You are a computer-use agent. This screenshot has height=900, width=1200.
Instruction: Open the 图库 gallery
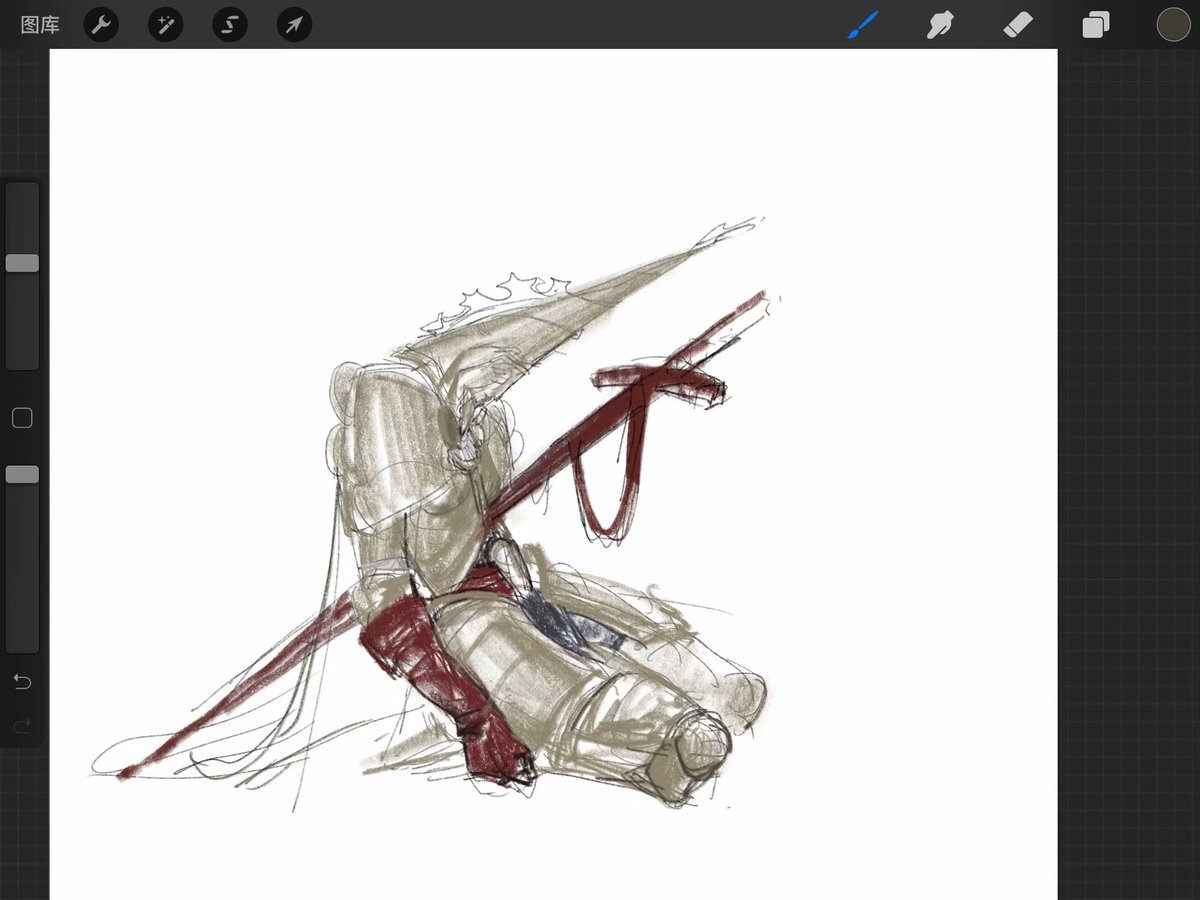40,25
